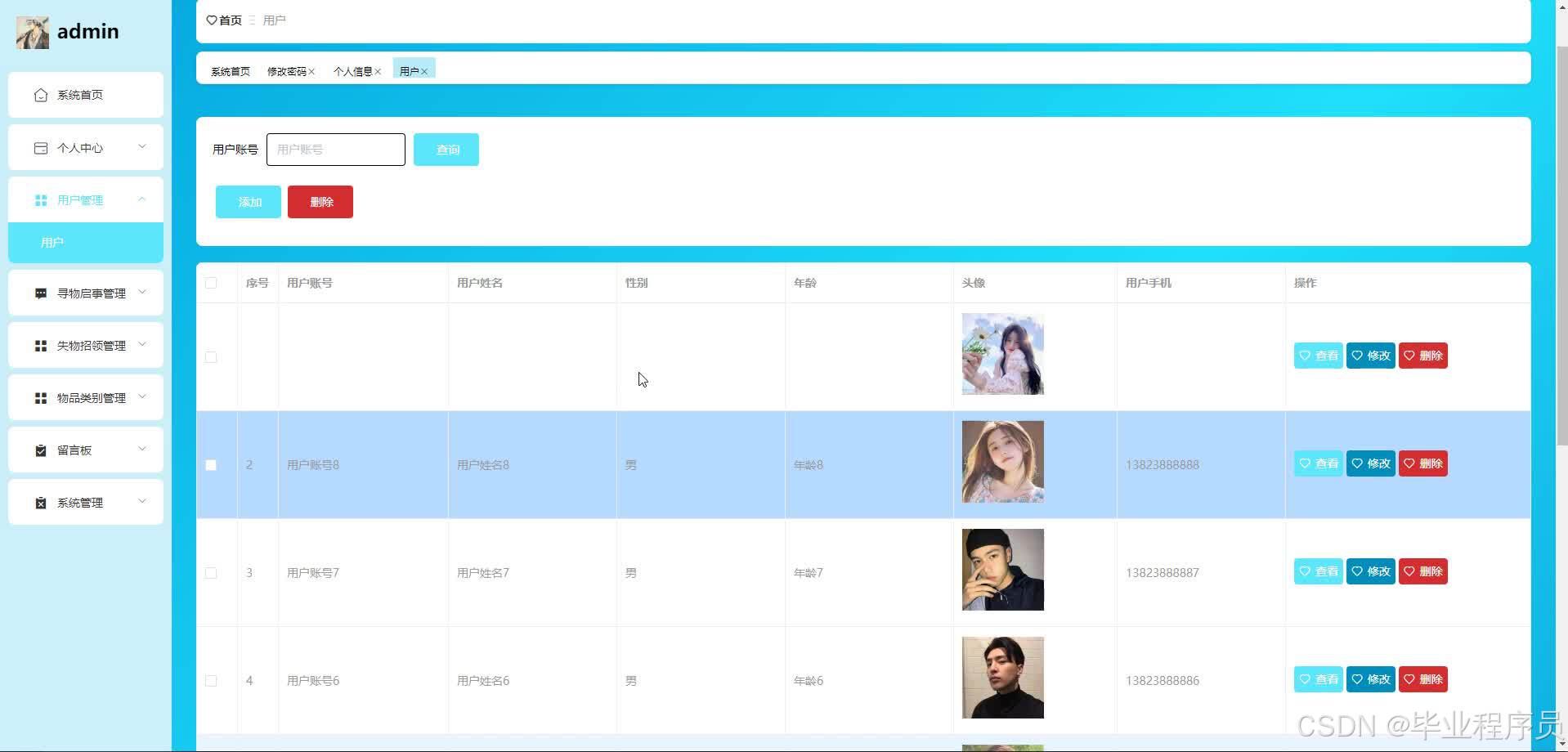This screenshot has width=1568, height=752.
Task: Click 查看 for 用户账号7
Action: click(1318, 571)
